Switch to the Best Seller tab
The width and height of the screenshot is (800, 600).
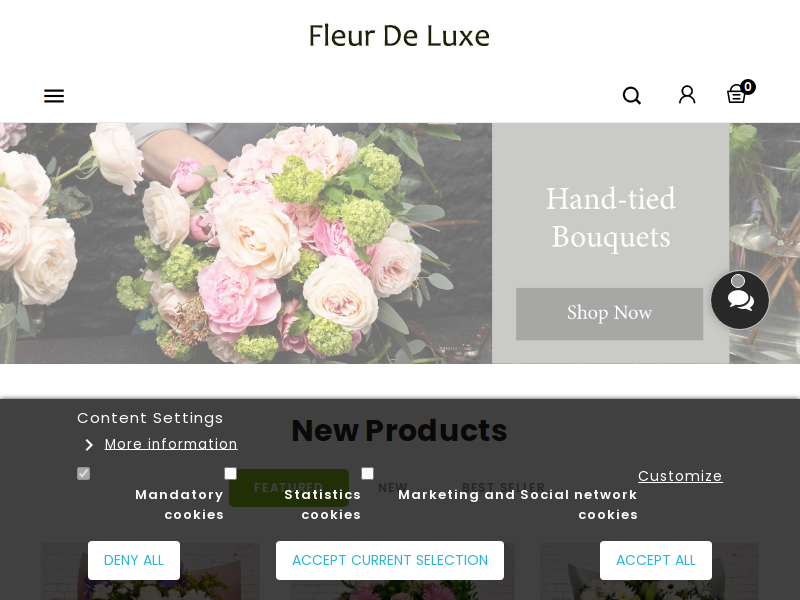(503, 488)
